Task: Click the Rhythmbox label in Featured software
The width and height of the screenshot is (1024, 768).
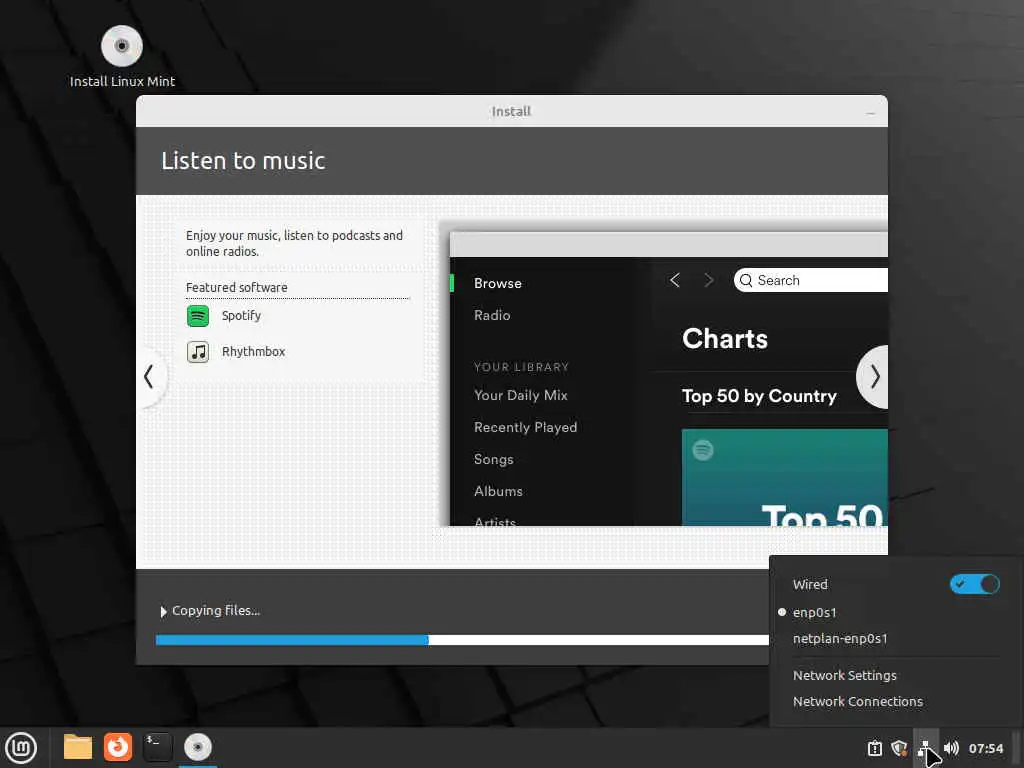Action: (x=253, y=352)
